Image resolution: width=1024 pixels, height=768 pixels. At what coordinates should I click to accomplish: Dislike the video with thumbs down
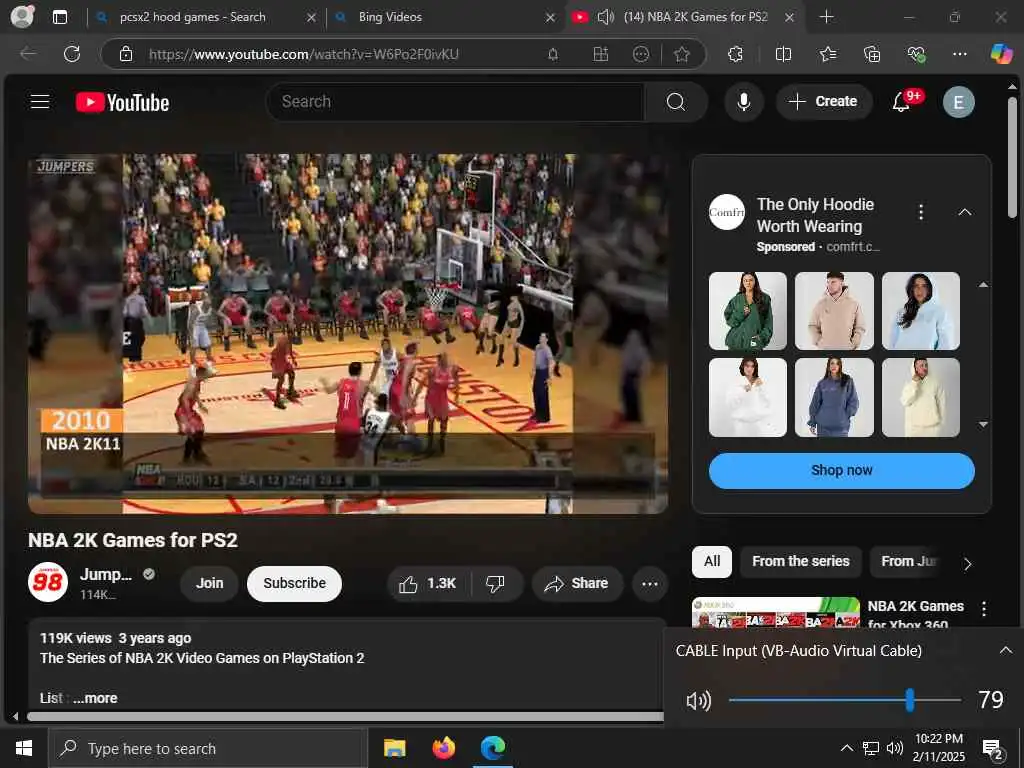click(496, 583)
